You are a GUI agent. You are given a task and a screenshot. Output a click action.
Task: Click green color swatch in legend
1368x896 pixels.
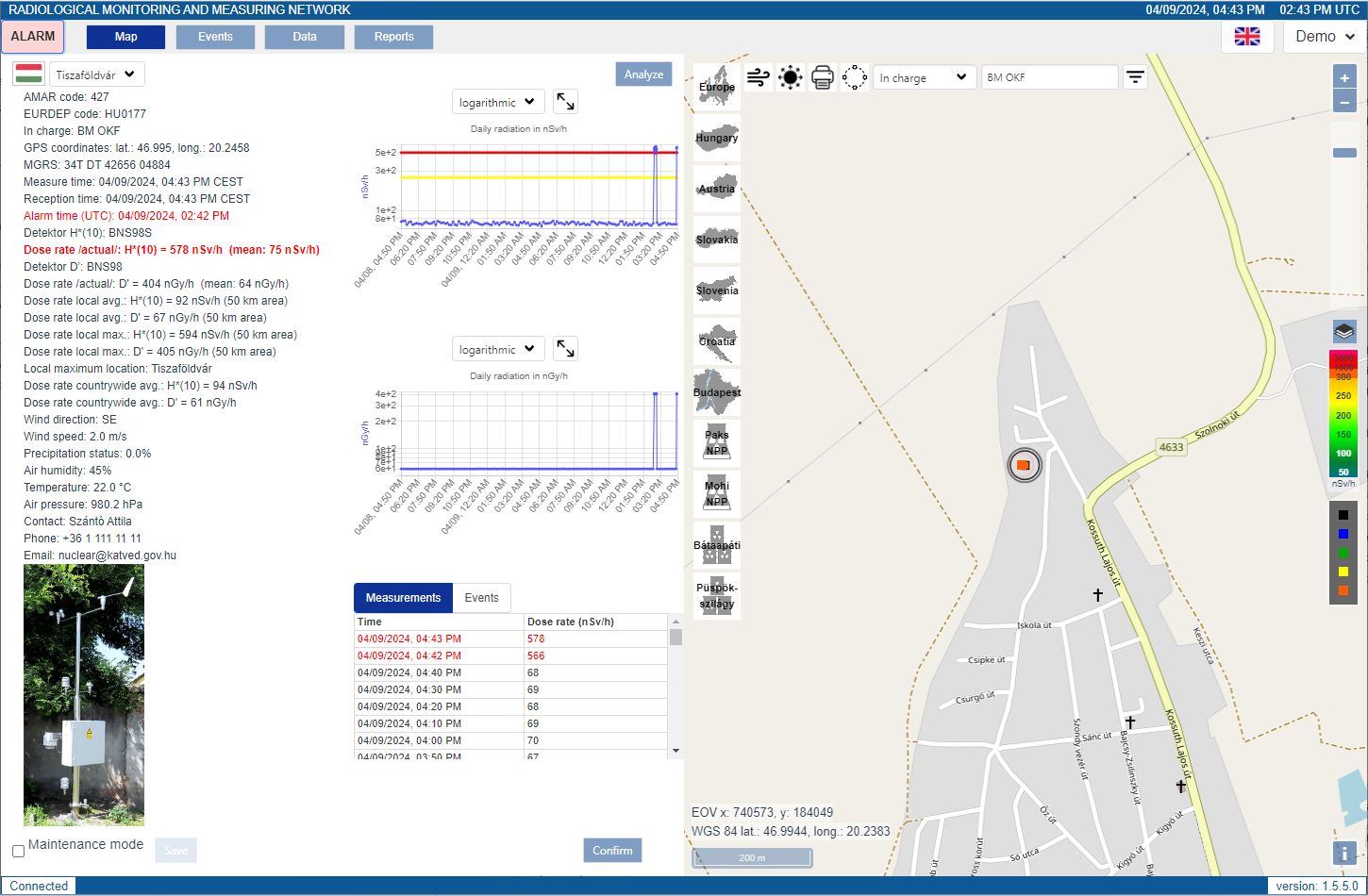1343,553
